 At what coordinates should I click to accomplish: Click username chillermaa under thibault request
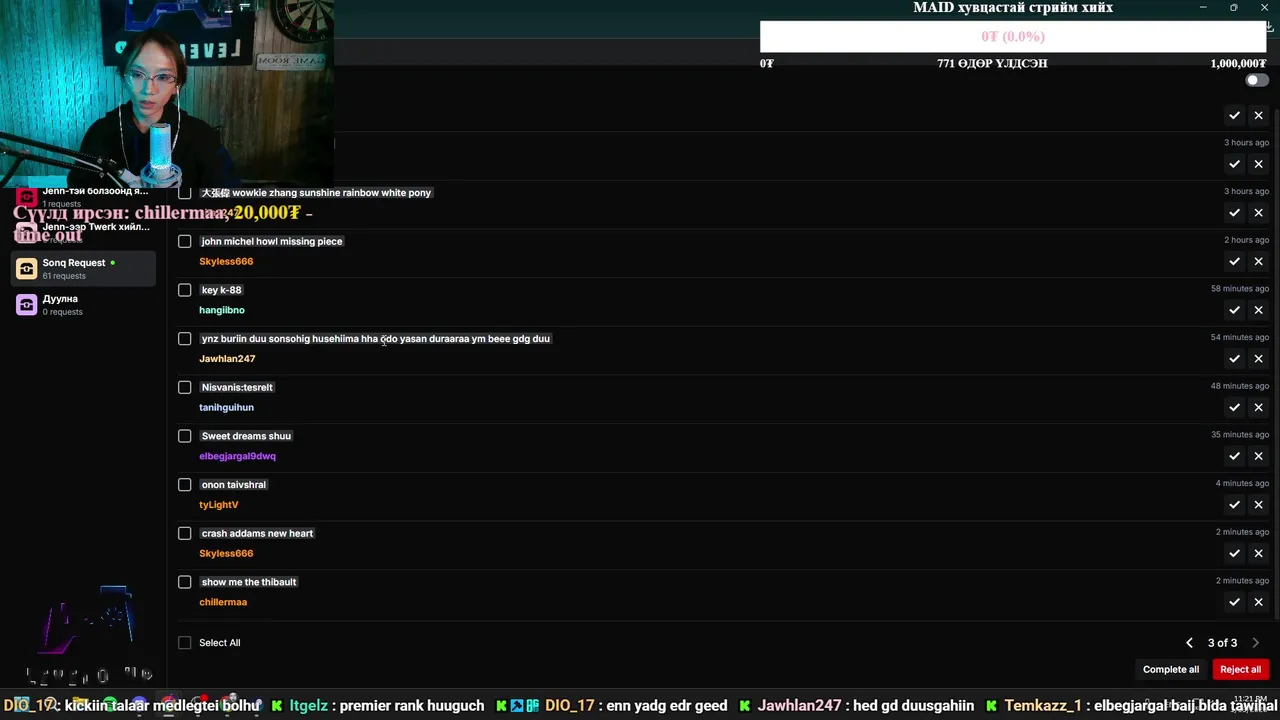click(223, 602)
